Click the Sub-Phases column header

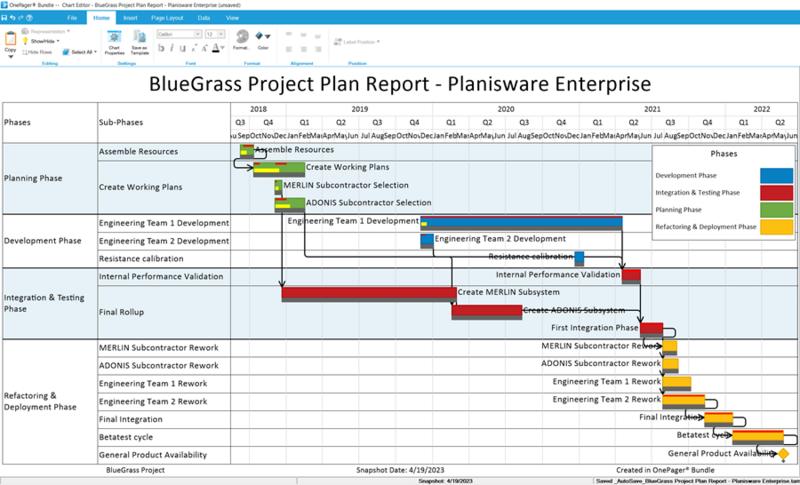tap(121, 122)
